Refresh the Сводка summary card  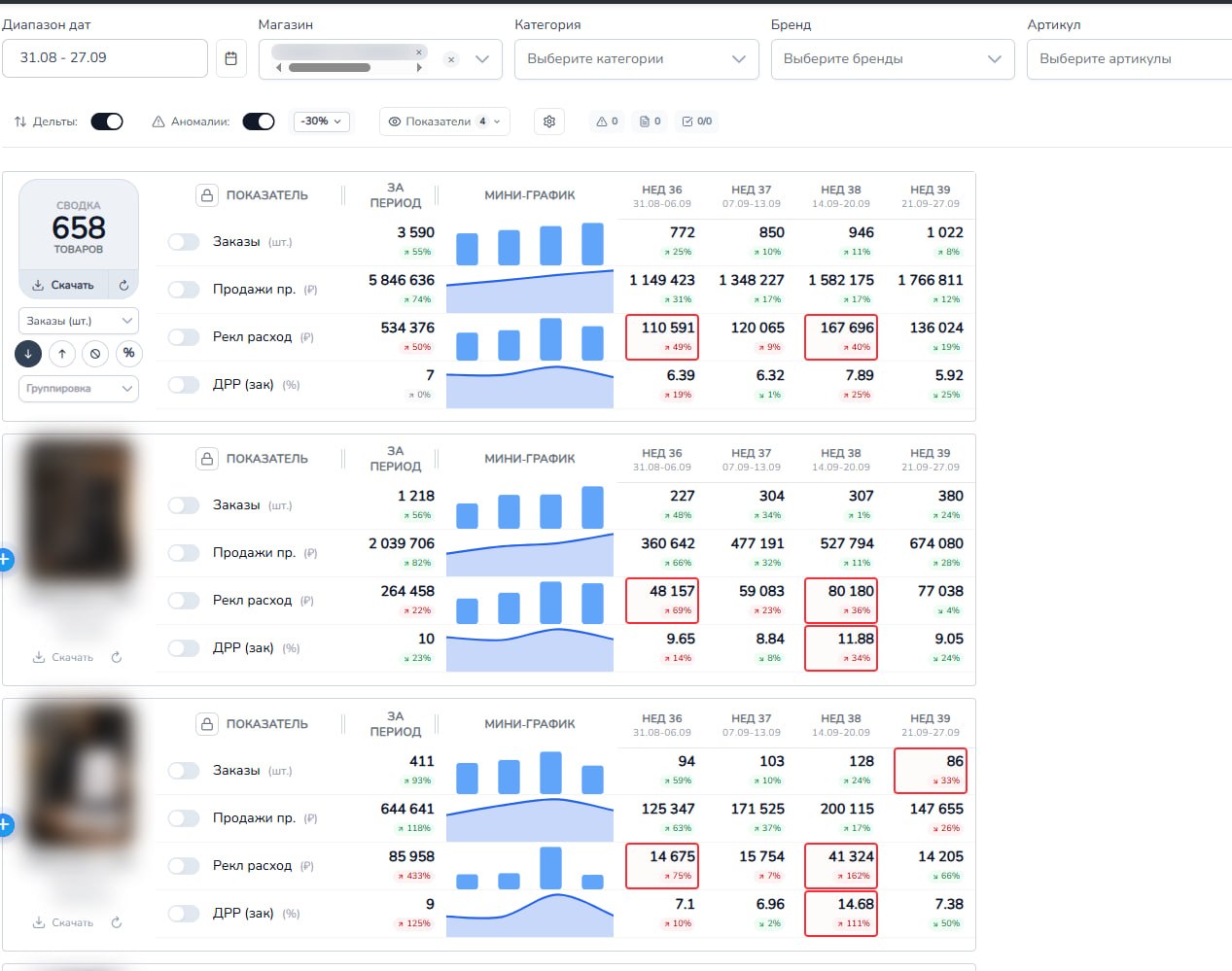(123, 286)
